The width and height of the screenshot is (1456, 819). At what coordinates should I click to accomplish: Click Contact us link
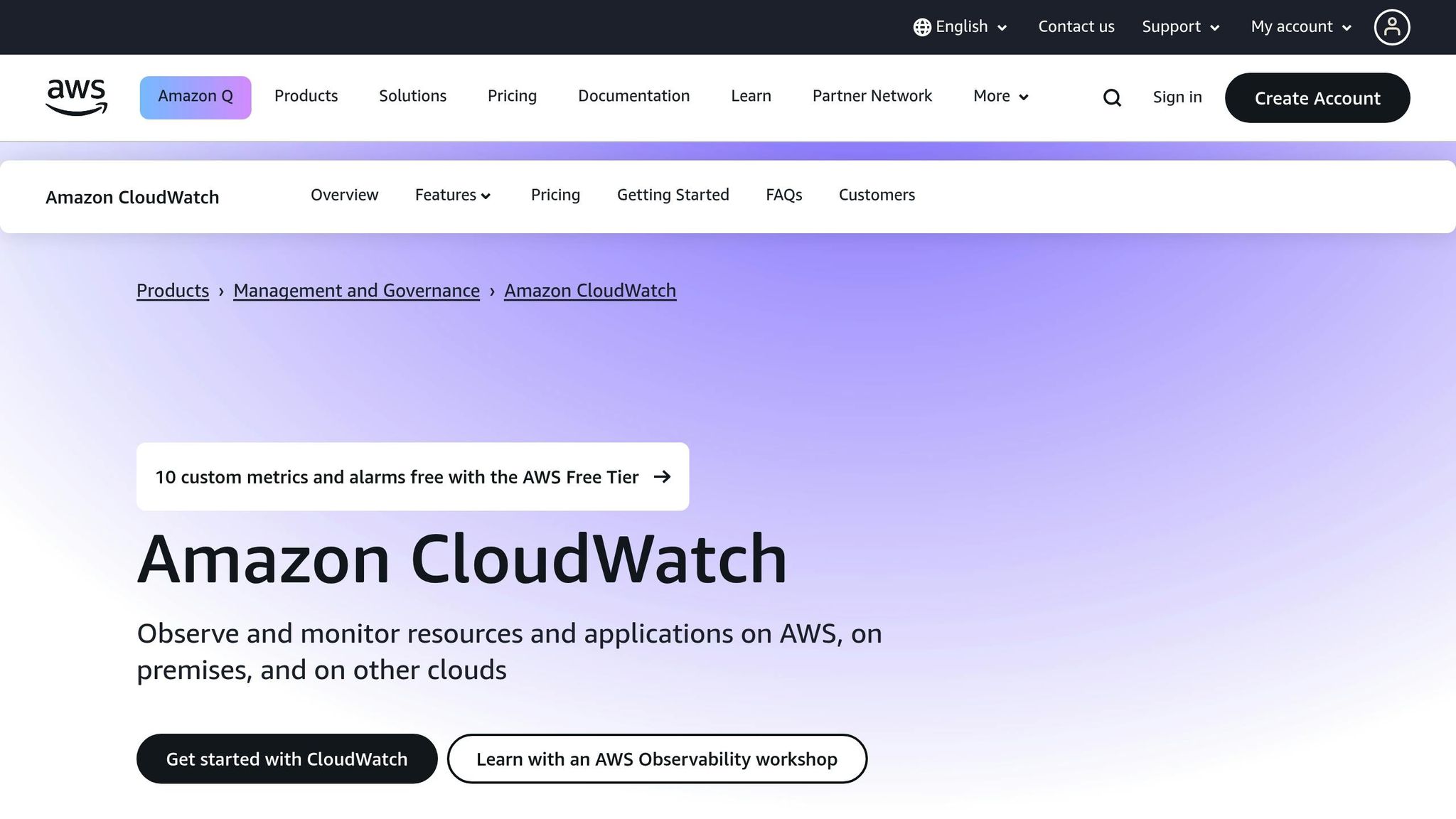point(1076,27)
